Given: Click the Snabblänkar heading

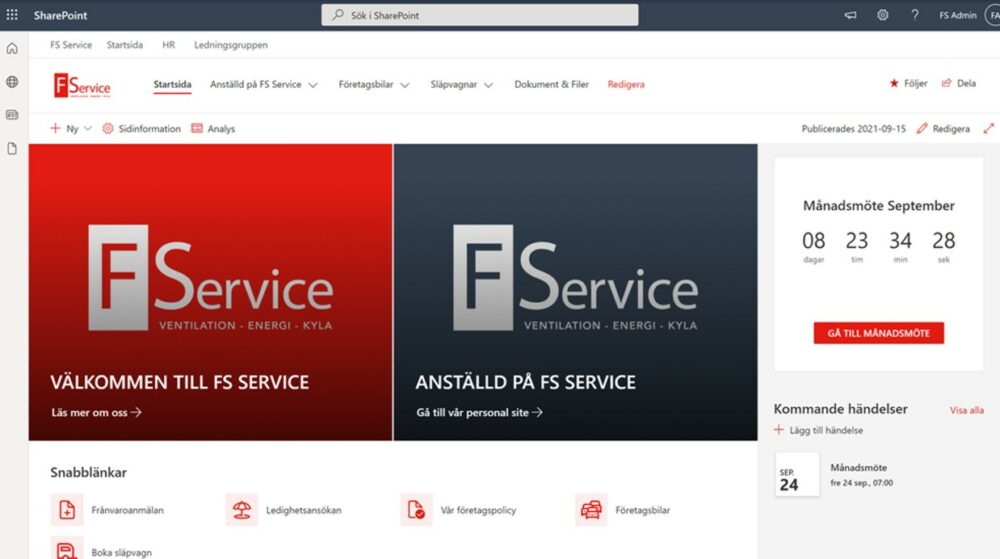Looking at the screenshot, I should pyautogui.click(x=88, y=472).
